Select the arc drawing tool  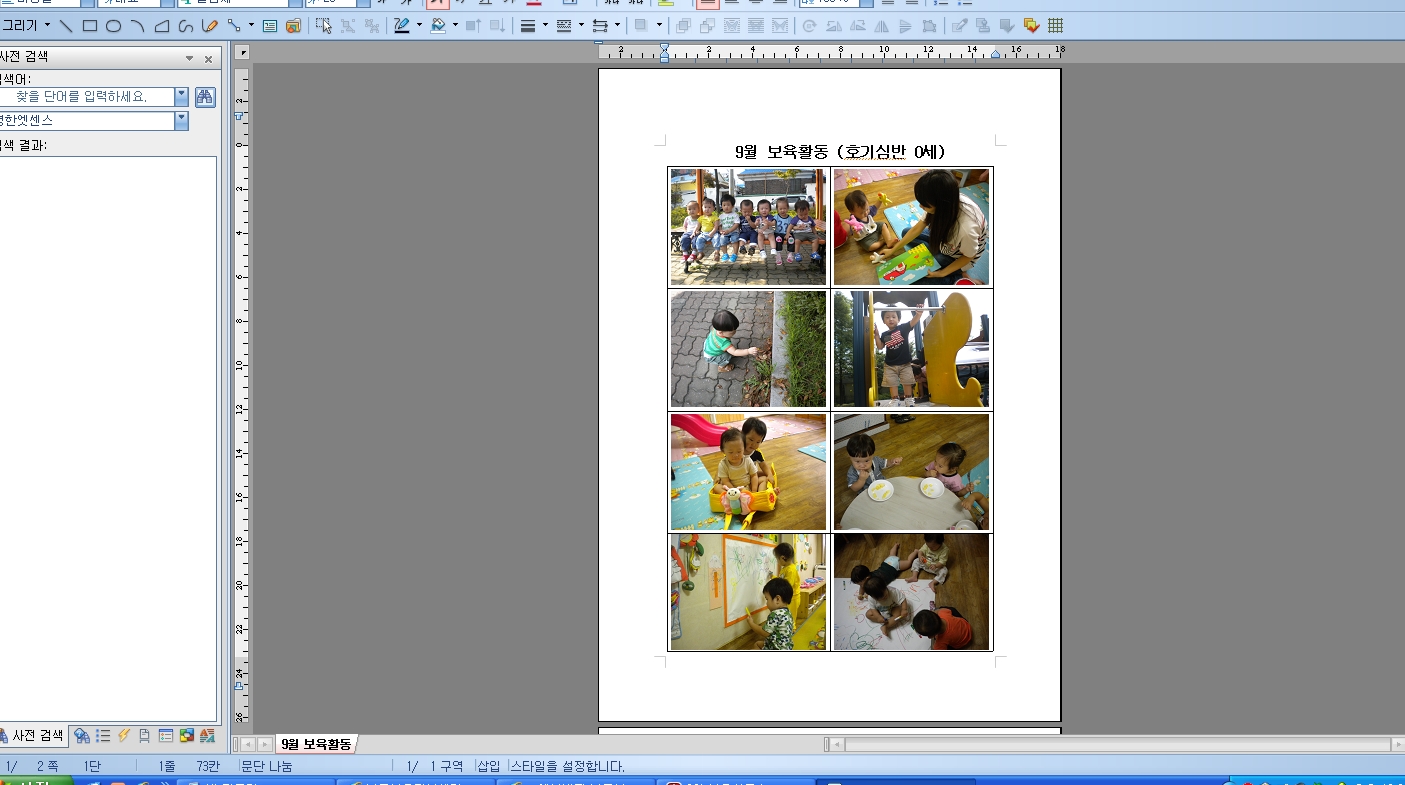coord(138,26)
